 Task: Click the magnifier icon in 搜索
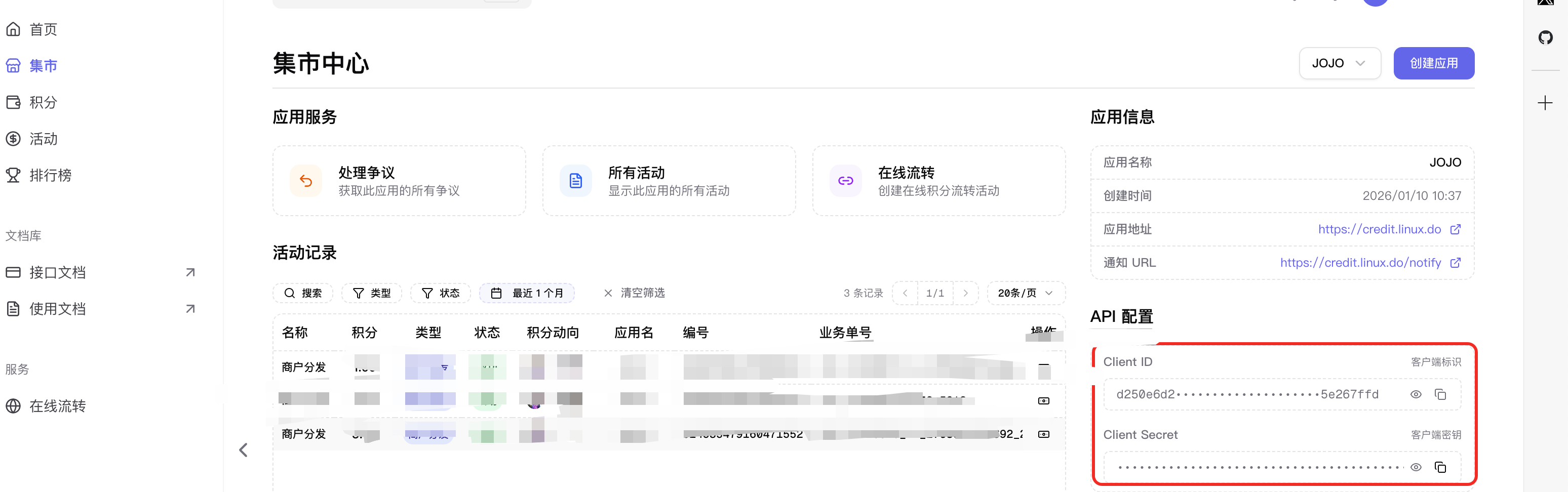coord(290,293)
